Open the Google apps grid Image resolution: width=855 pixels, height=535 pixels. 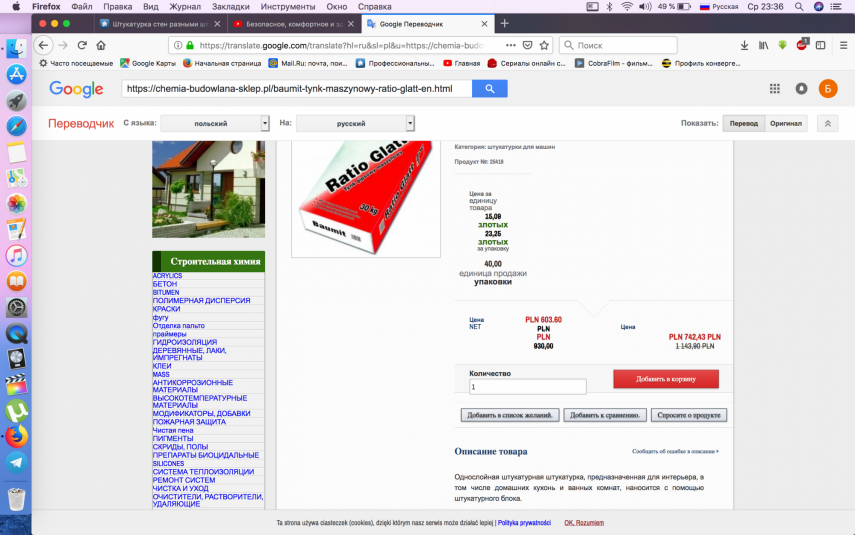tap(775, 89)
